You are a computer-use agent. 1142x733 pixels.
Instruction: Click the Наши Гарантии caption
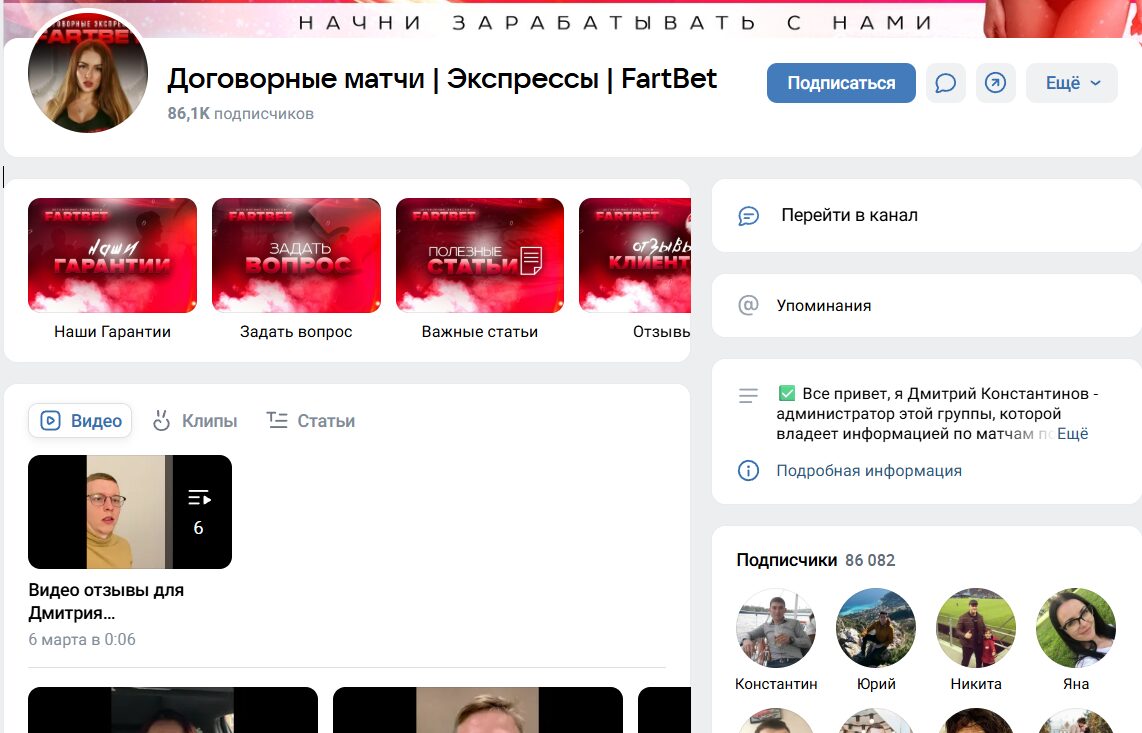pos(112,332)
